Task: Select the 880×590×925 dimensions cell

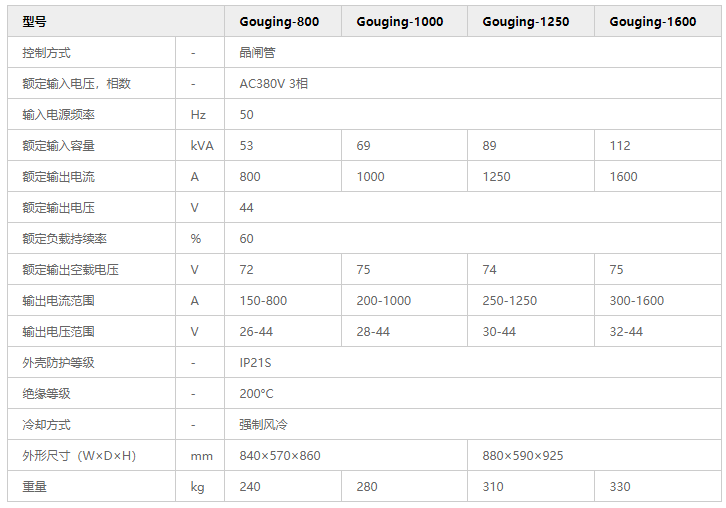Action: [523, 456]
